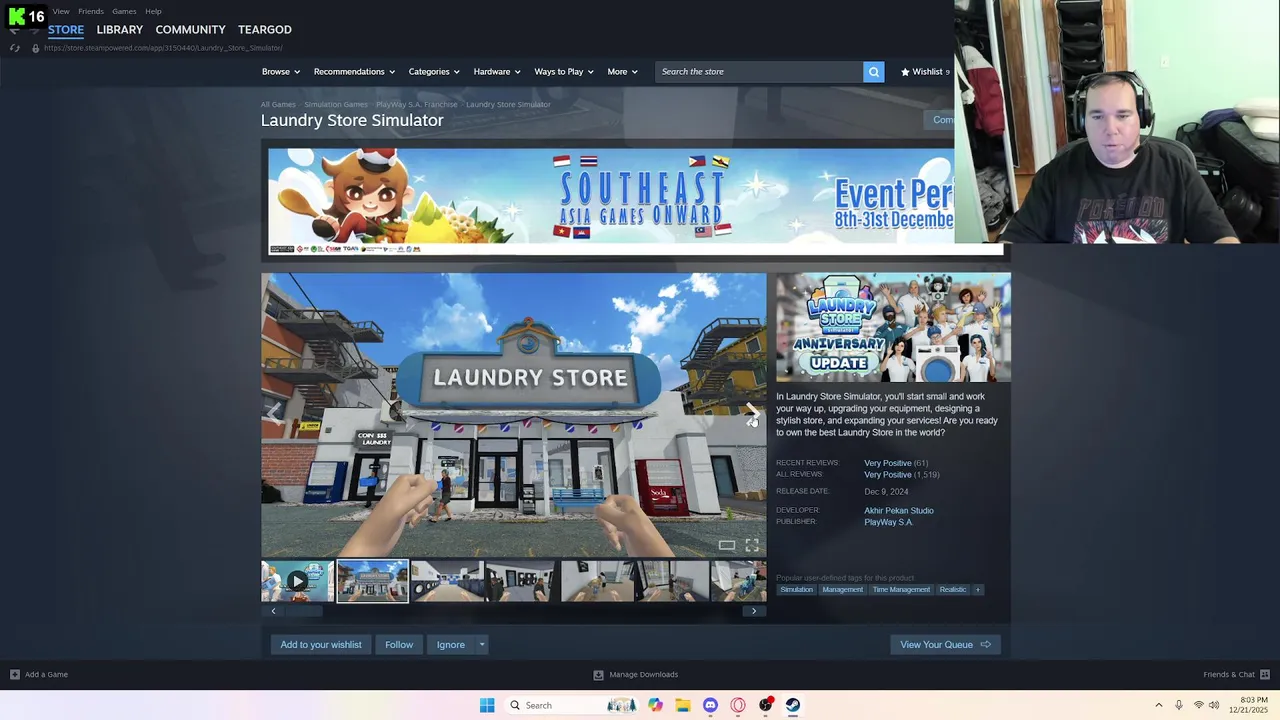Open the Windows Start menu
The width and height of the screenshot is (1280, 720).
(x=487, y=705)
